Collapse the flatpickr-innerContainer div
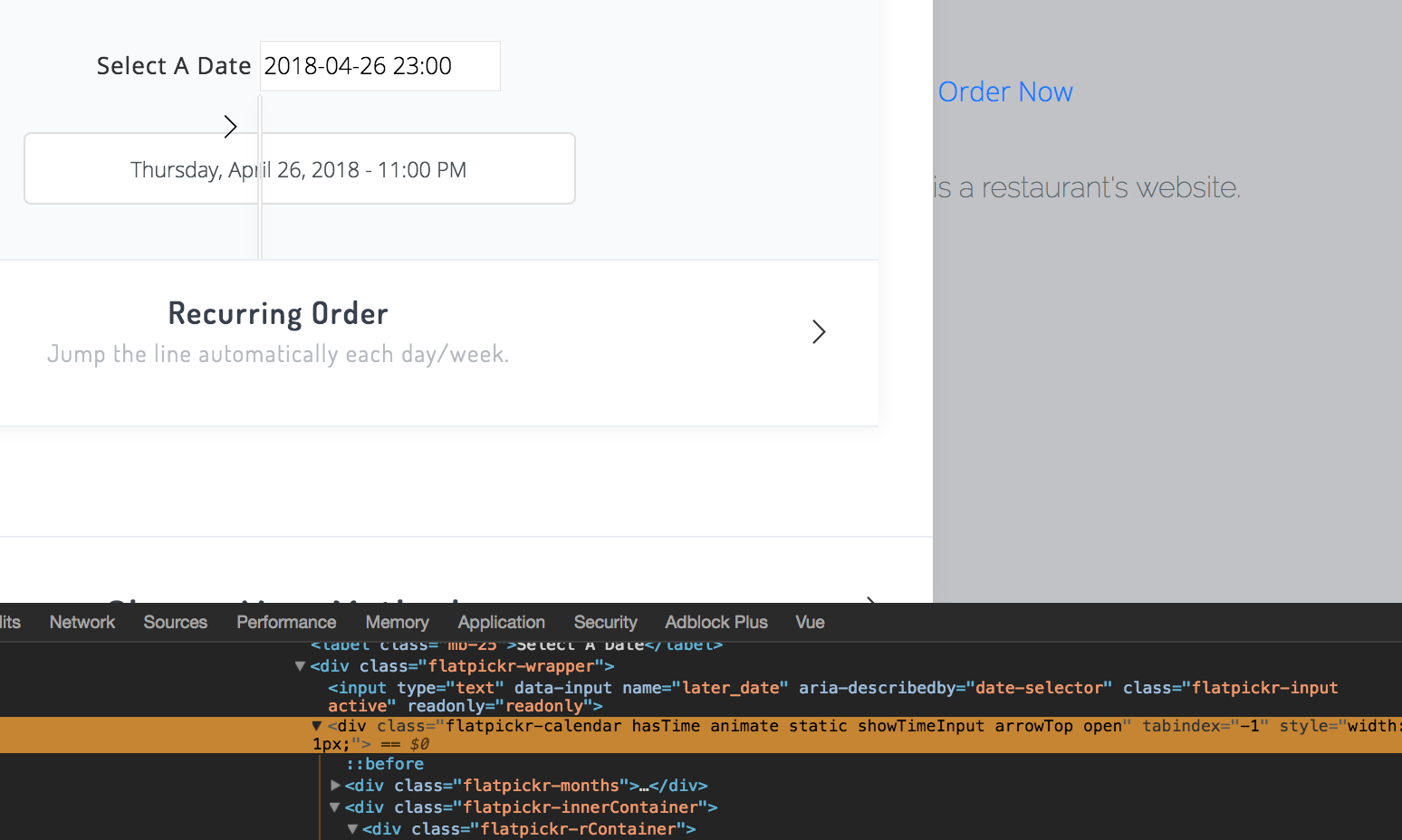Screen dimensions: 1402x840 click(x=335, y=807)
